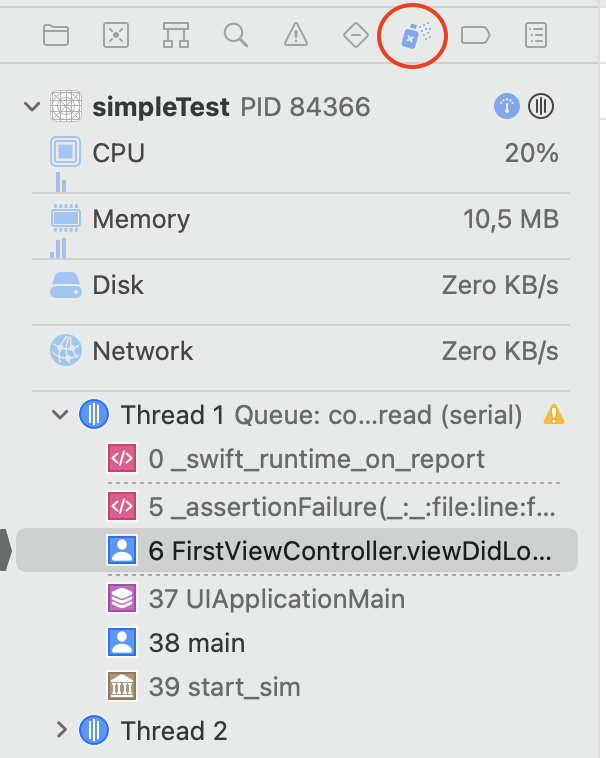Open the Network gauge row

(x=300, y=351)
